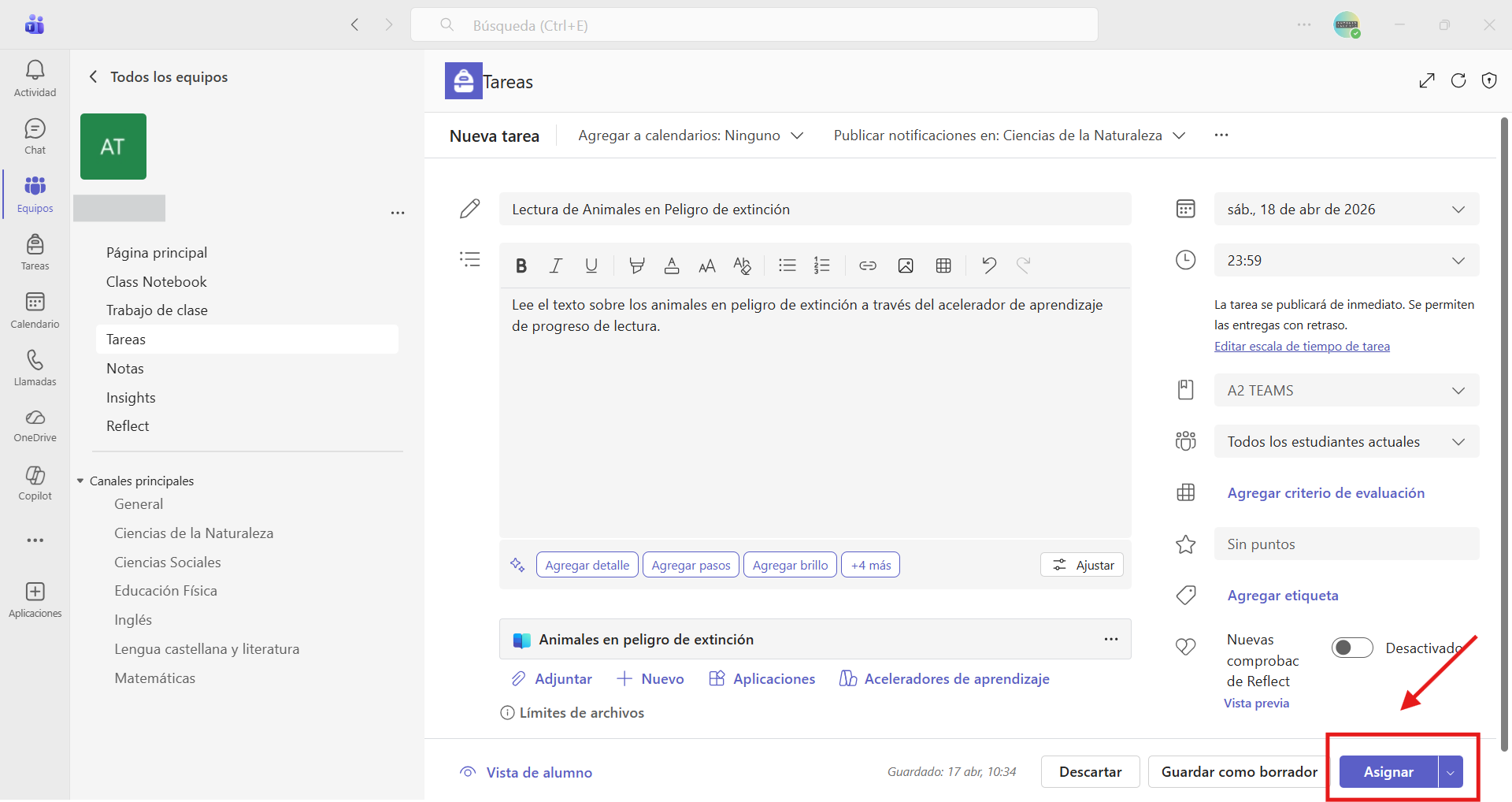
Task: Open Todos los estudiantes actuales dropdown
Action: pos(1347,442)
